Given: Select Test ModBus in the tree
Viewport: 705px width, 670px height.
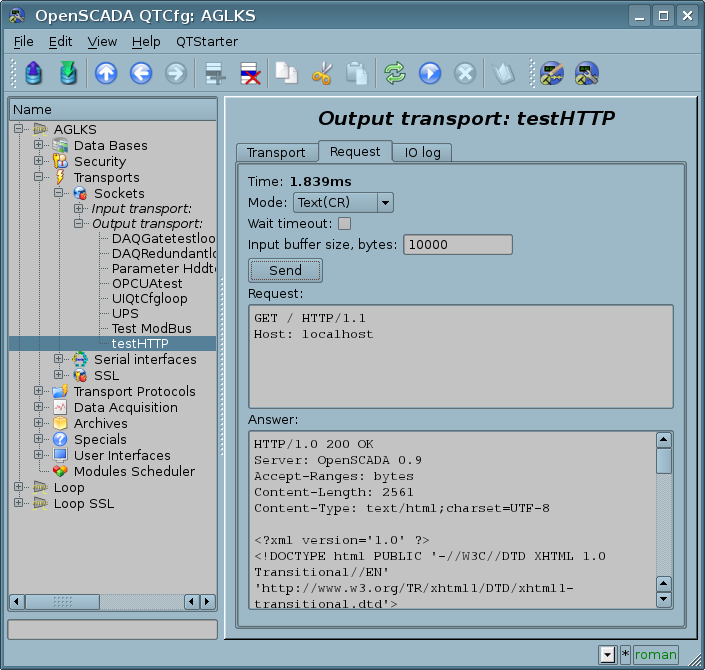Looking at the screenshot, I should (x=151, y=328).
